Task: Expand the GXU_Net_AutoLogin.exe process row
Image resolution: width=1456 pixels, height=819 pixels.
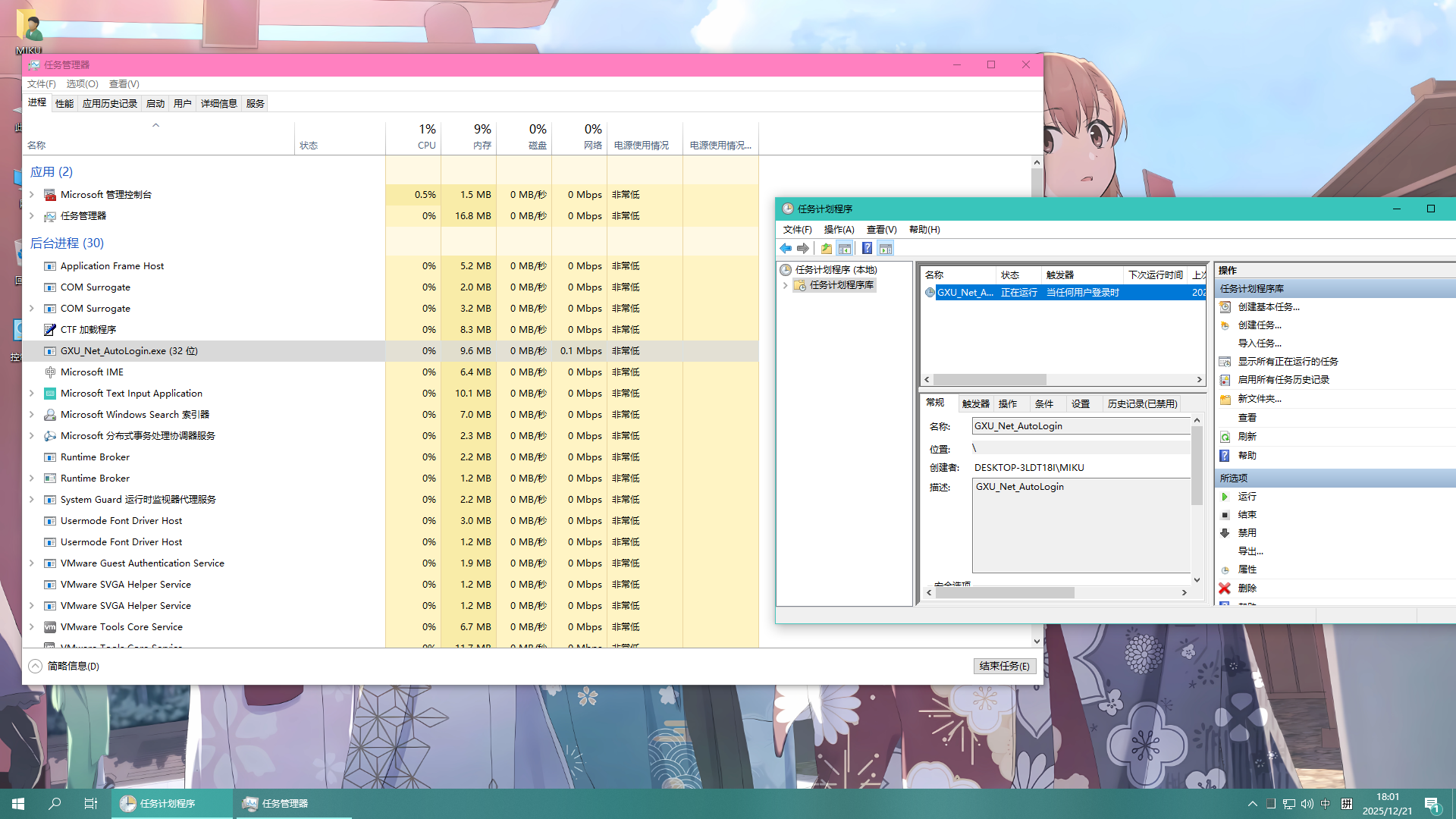Action: pos(31,350)
